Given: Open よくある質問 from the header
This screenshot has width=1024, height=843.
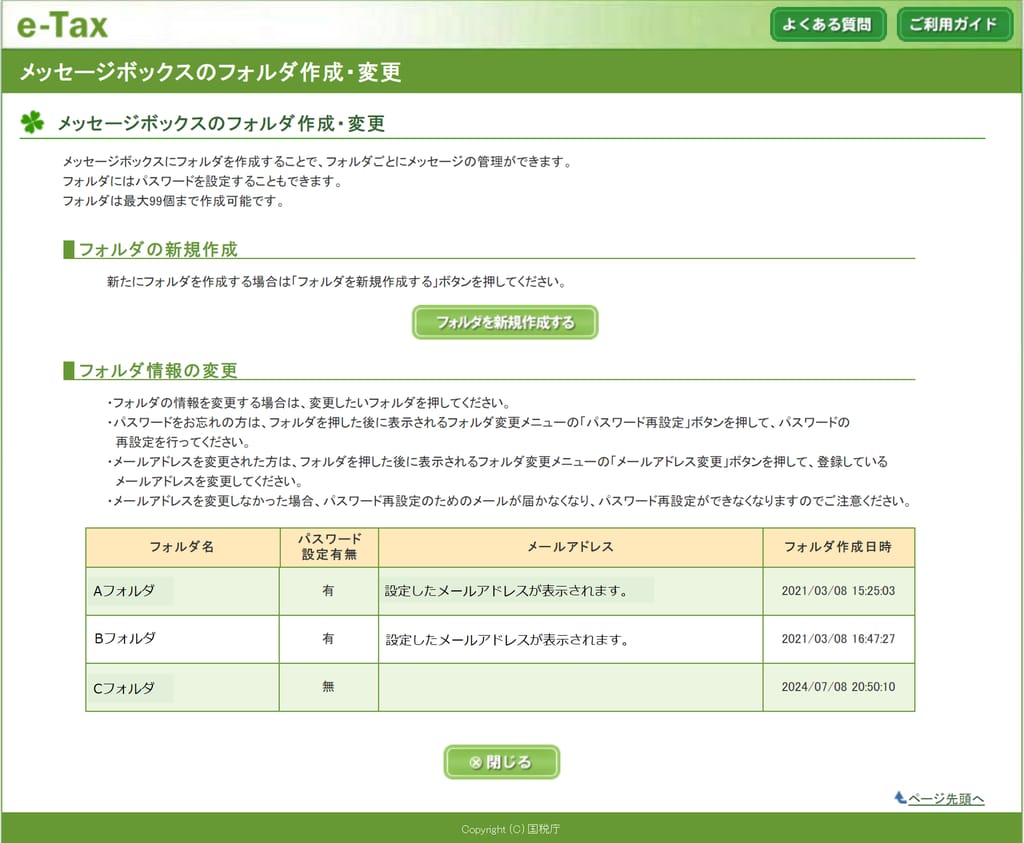Looking at the screenshot, I should click(x=828, y=25).
